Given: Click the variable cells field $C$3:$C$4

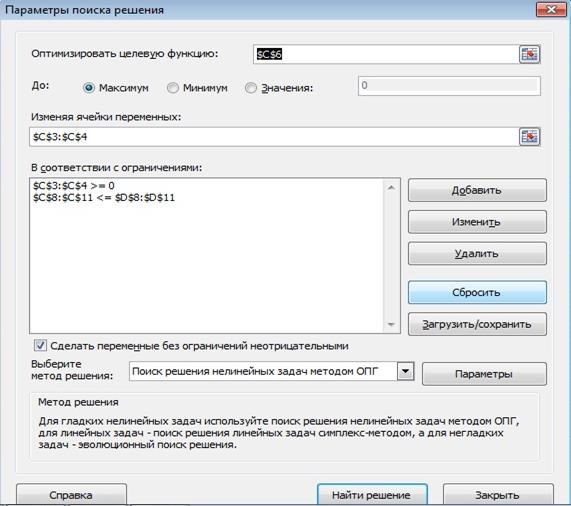Looking at the screenshot, I should pos(274,137).
